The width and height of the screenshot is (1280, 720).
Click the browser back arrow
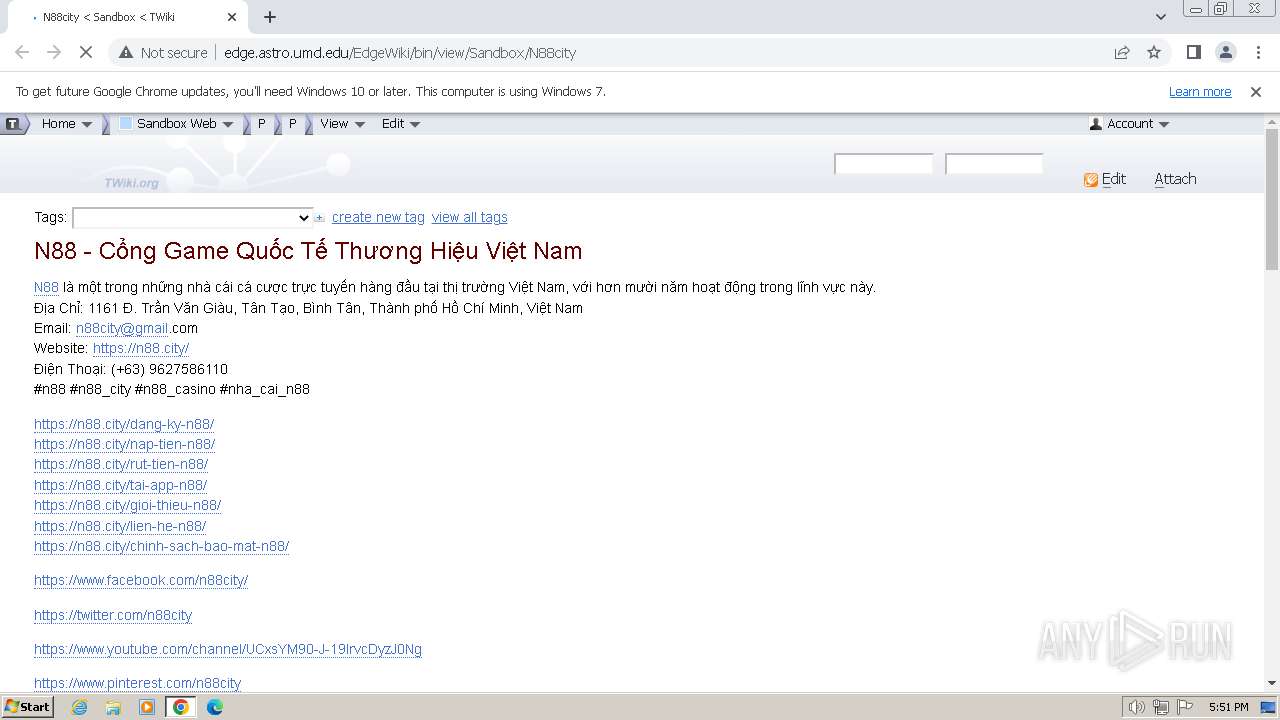click(x=22, y=52)
